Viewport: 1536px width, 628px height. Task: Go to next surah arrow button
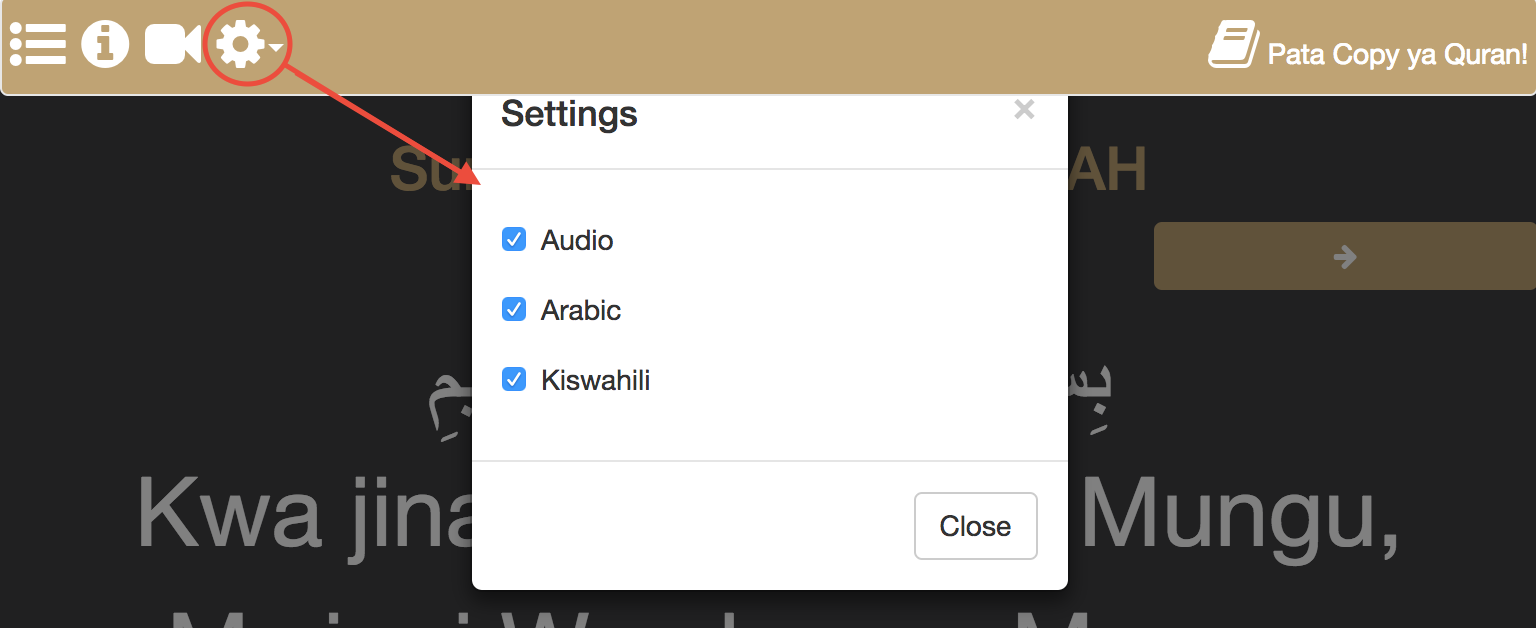(x=1345, y=256)
